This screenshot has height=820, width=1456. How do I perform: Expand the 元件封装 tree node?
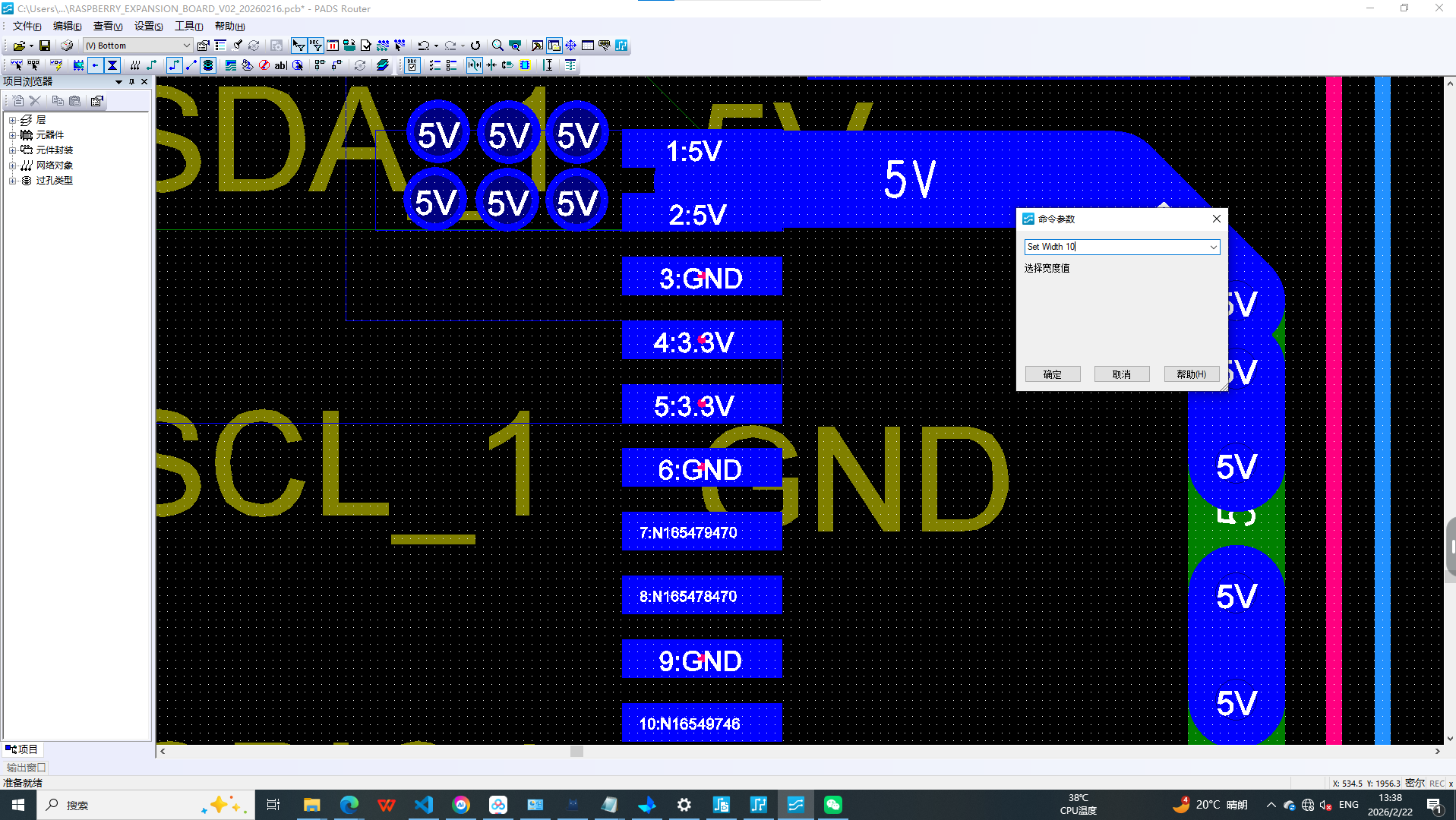point(13,150)
